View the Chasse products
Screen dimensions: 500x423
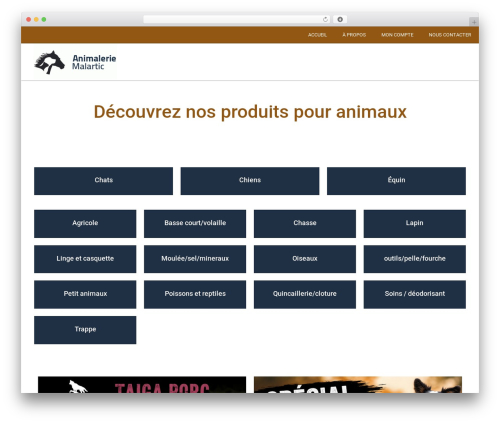pos(305,224)
